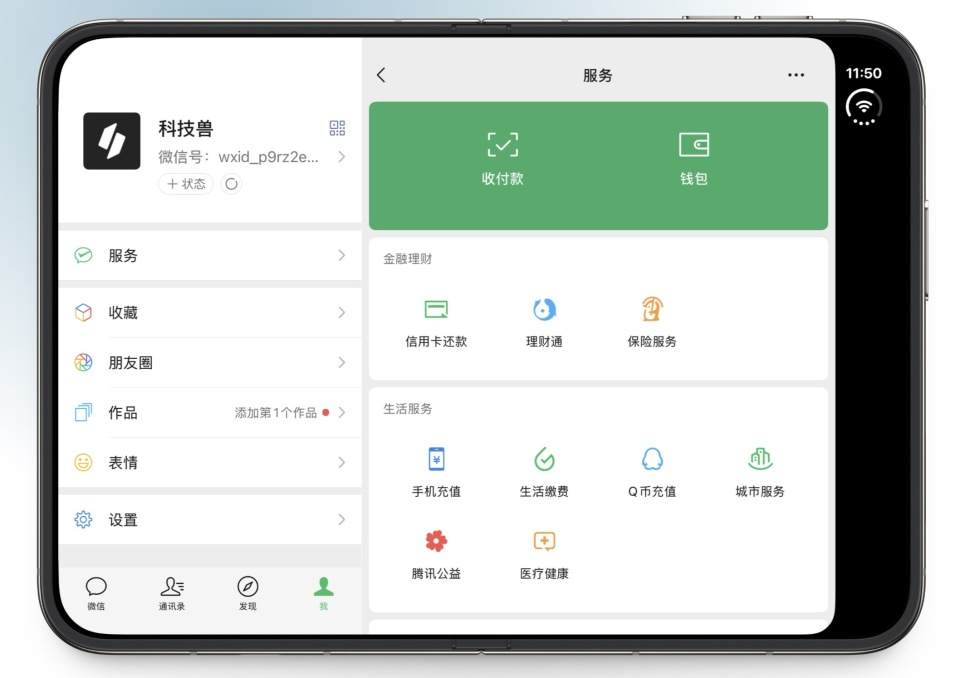Open the 收藏 row chevron
This screenshot has width=960, height=678.
[x=342, y=312]
